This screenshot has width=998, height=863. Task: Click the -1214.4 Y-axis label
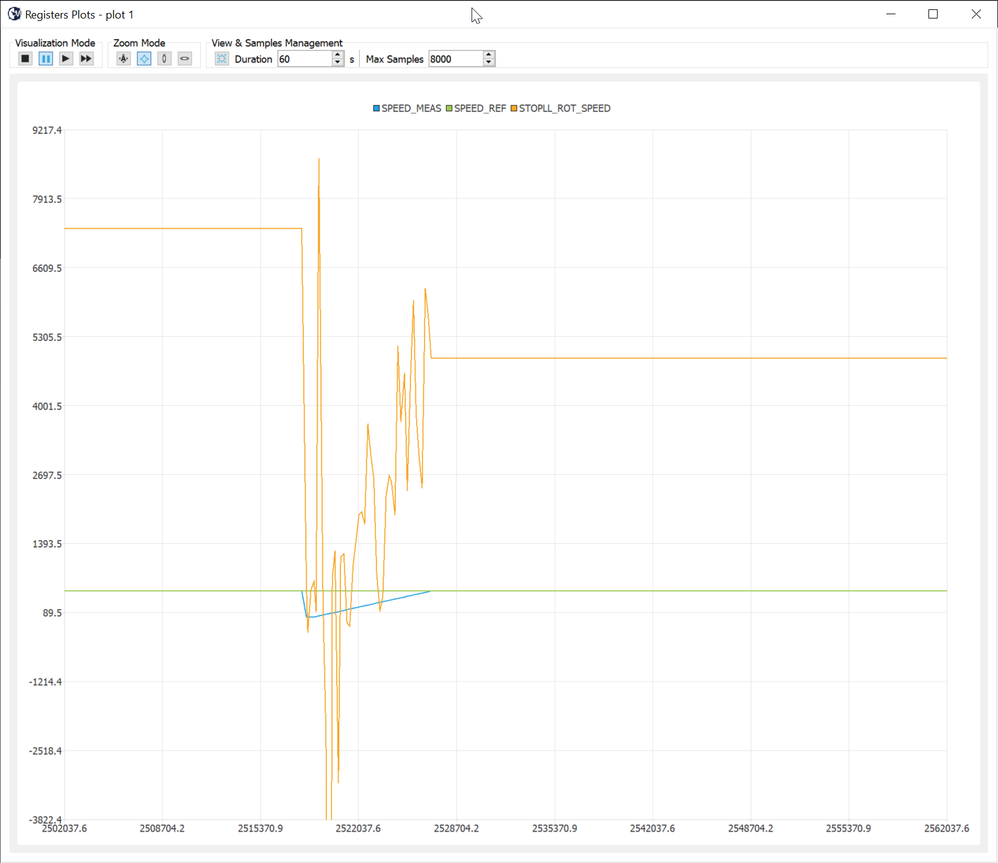pyautogui.click(x=46, y=682)
